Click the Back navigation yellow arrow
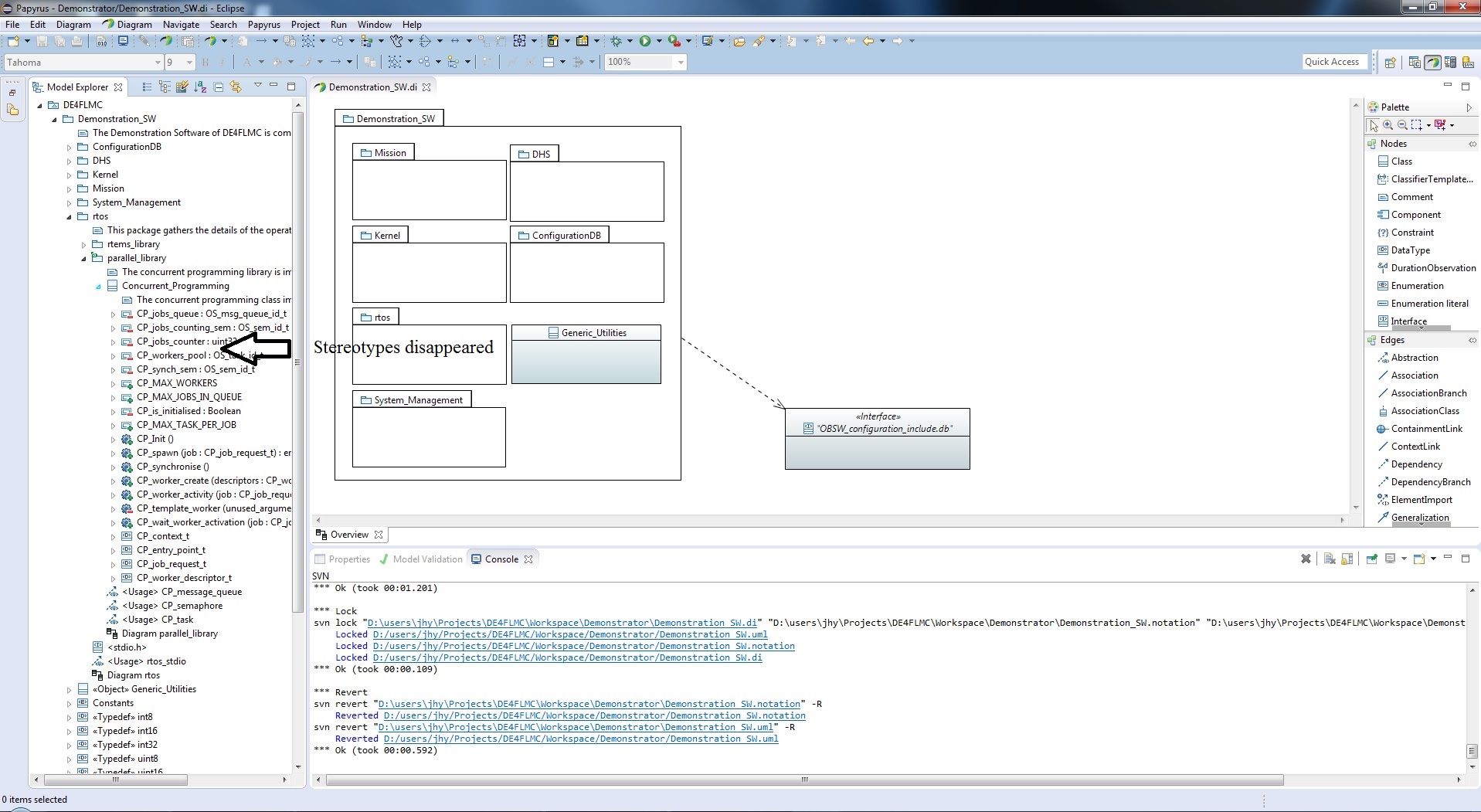Image resolution: width=1481 pixels, height=812 pixels. [x=868, y=40]
